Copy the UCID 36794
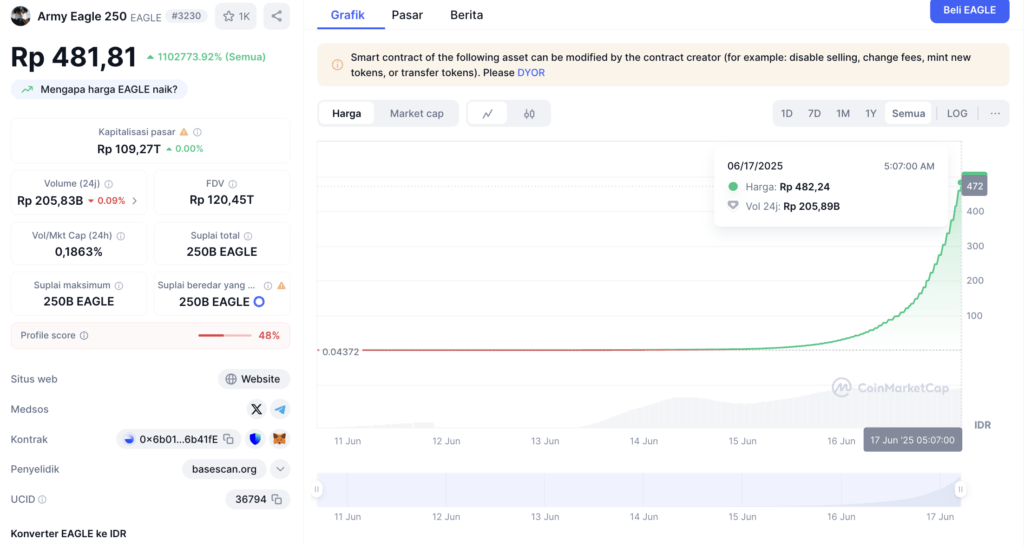This screenshot has height=546, width=1024. [277, 500]
